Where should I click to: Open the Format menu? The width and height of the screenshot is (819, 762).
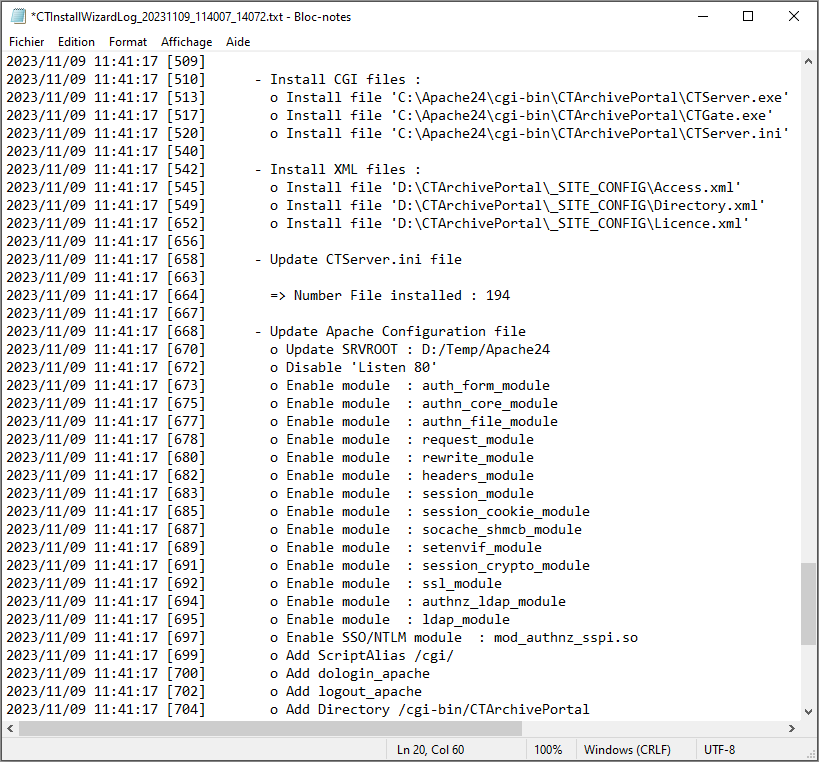pyautogui.click(x=128, y=42)
